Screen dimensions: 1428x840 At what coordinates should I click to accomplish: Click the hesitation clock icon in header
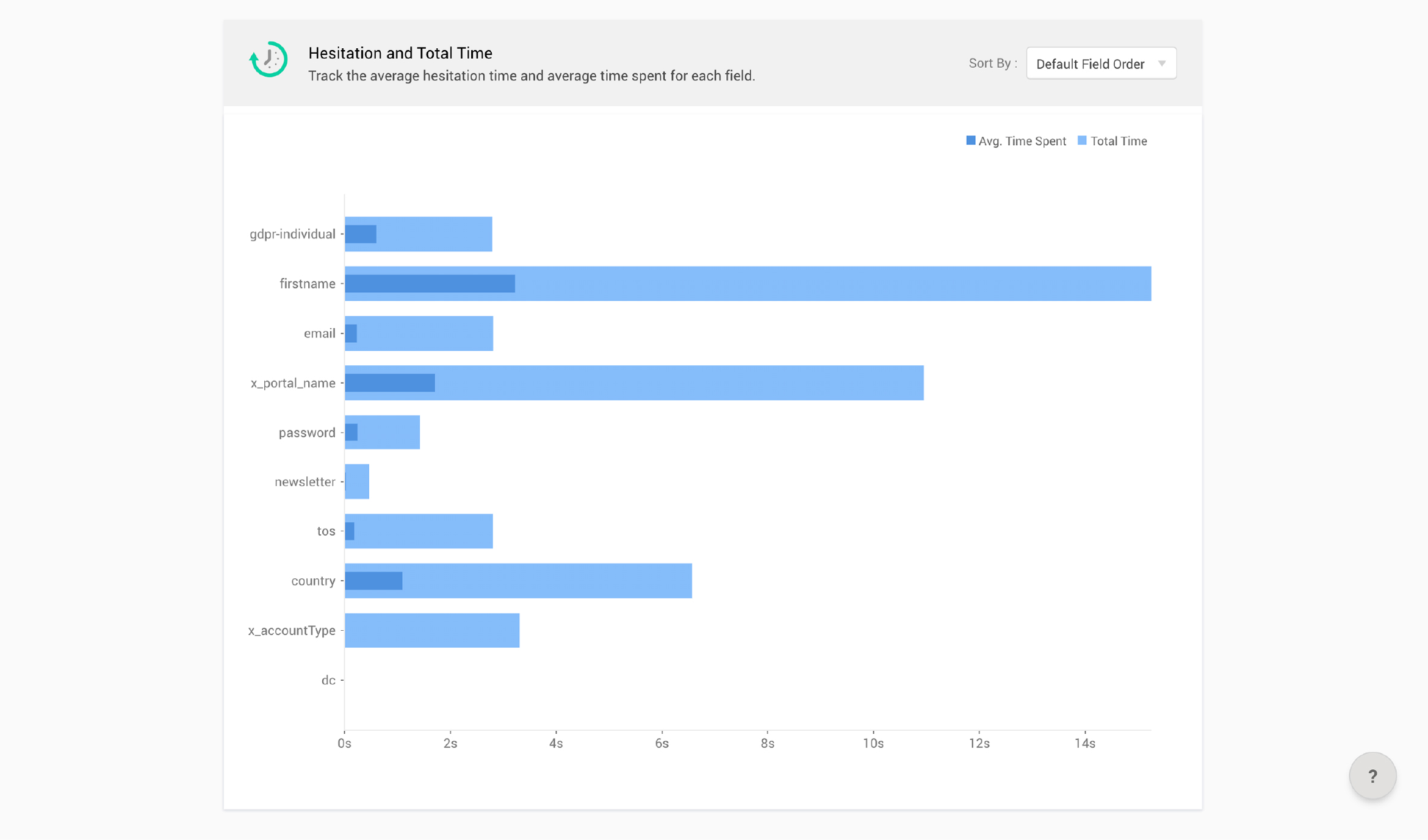coord(269,60)
